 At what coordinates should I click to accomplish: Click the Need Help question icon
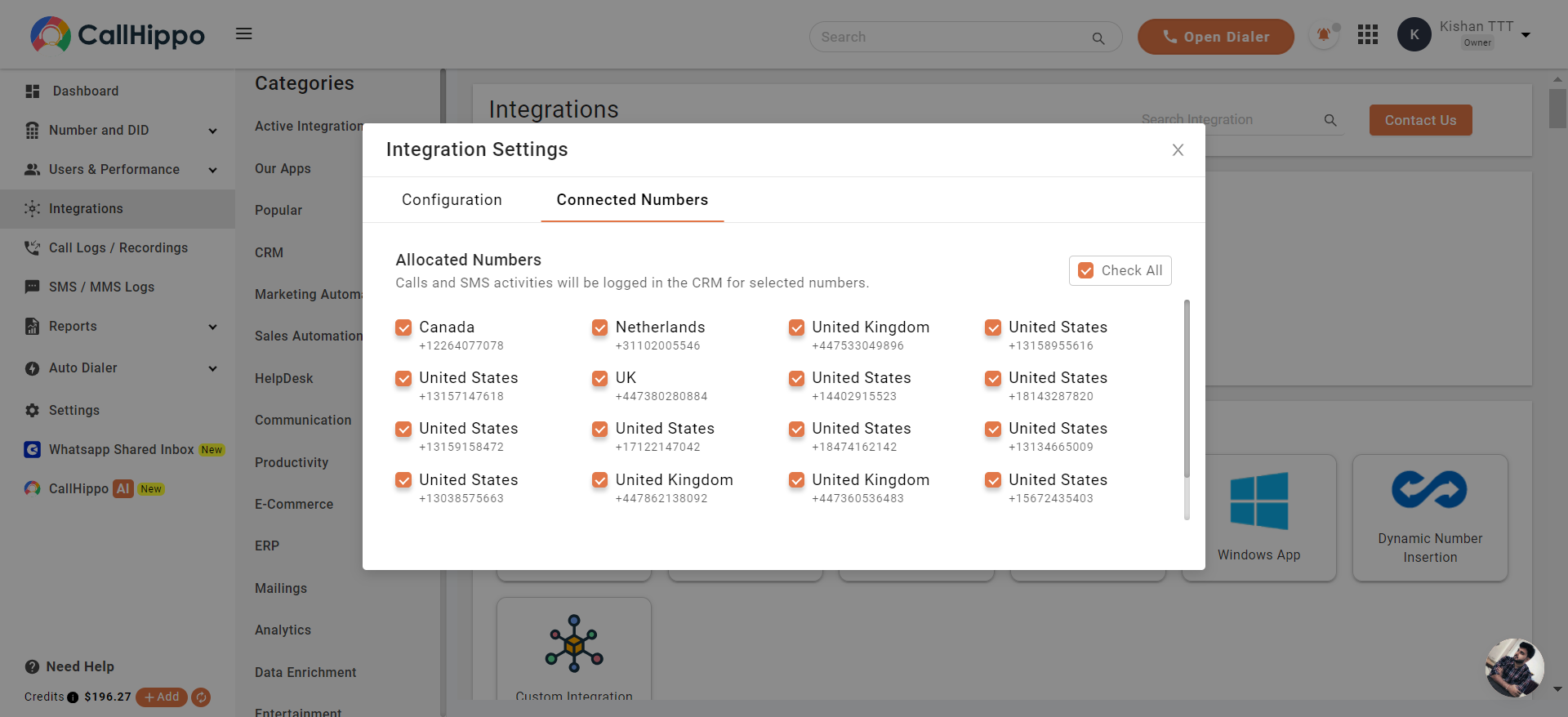coord(32,667)
